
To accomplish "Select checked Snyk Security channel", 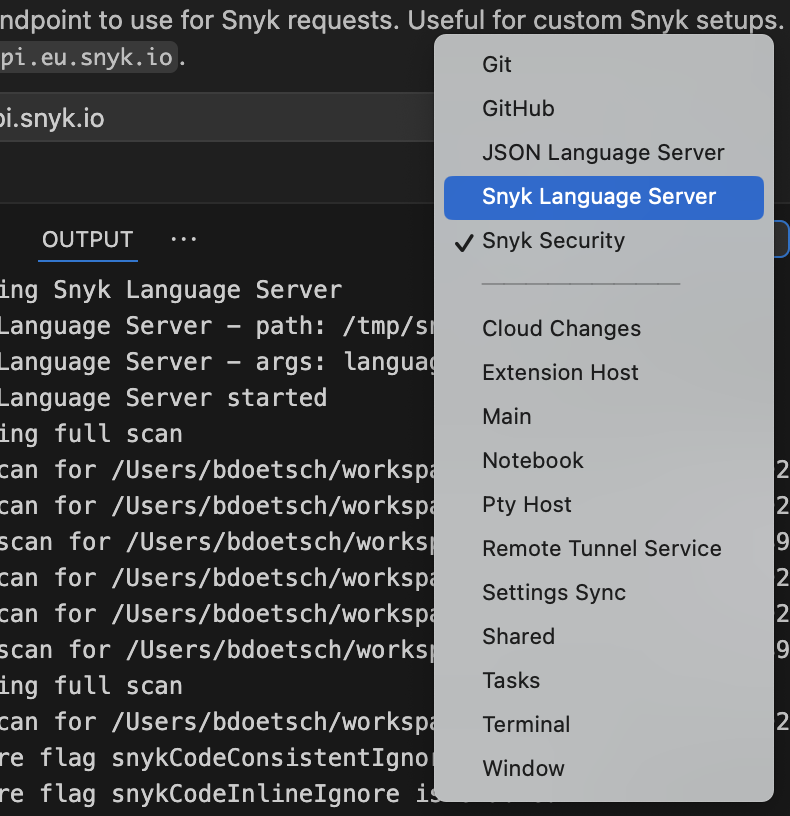I will coord(553,240).
